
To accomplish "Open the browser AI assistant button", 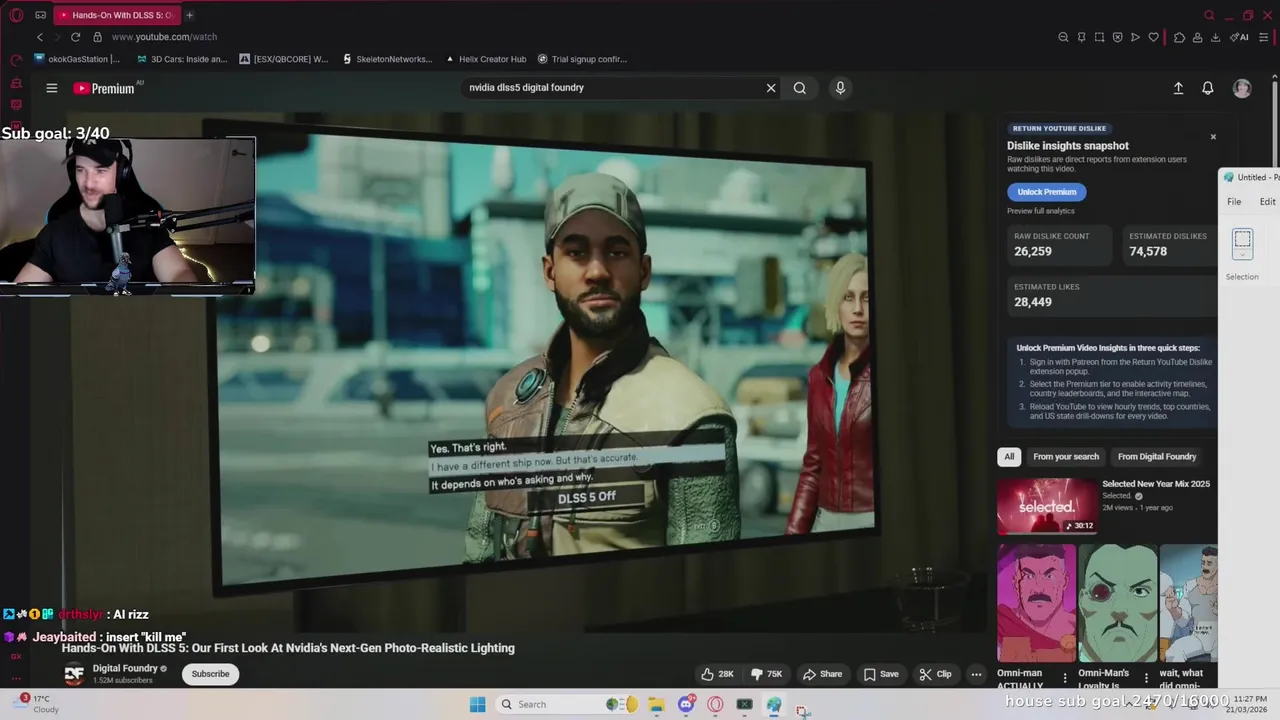I will (x=1240, y=37).
